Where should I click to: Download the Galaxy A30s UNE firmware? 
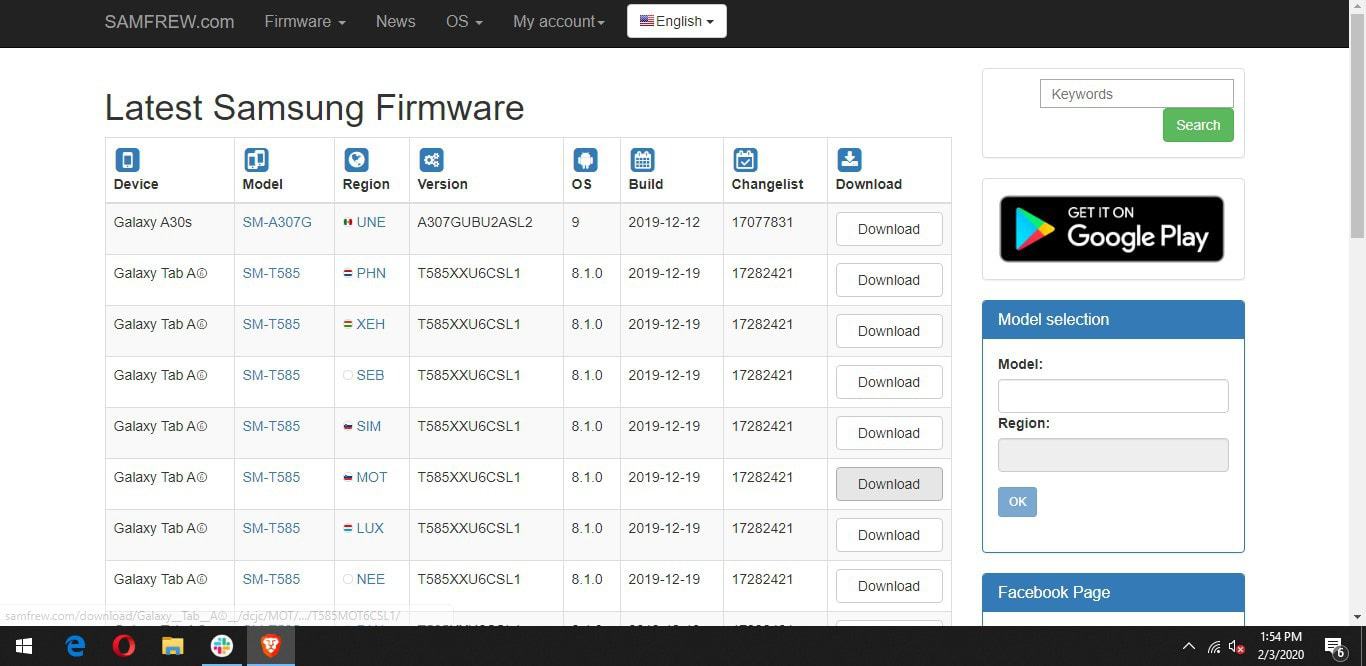pyautogui.click(x=889, y=229)
